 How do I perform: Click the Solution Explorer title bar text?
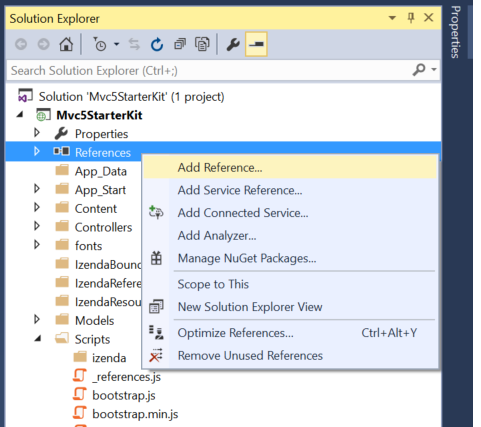[x=54, y=19]
